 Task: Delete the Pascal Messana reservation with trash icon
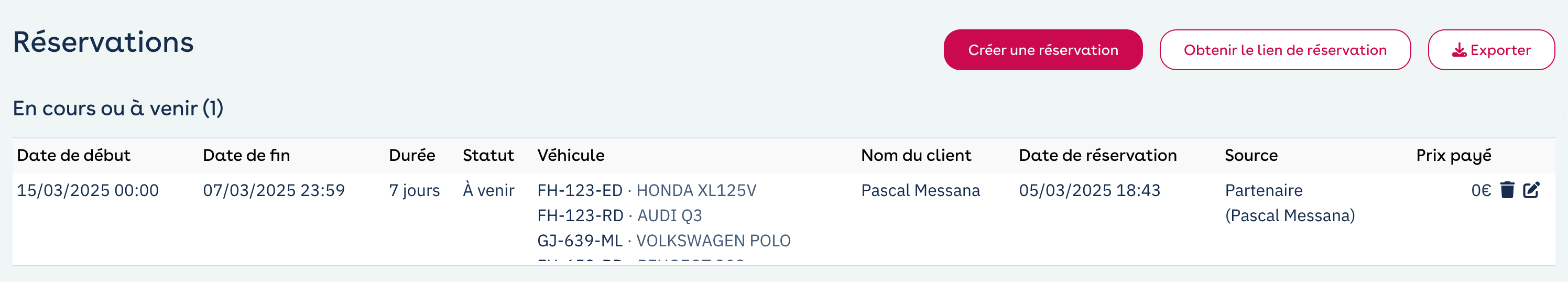[x=1507, y=191]
